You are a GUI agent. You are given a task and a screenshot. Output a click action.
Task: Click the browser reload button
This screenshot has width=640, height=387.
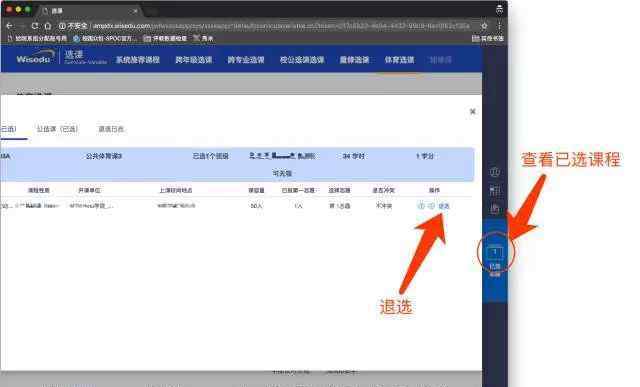click(x=35, y=26)
